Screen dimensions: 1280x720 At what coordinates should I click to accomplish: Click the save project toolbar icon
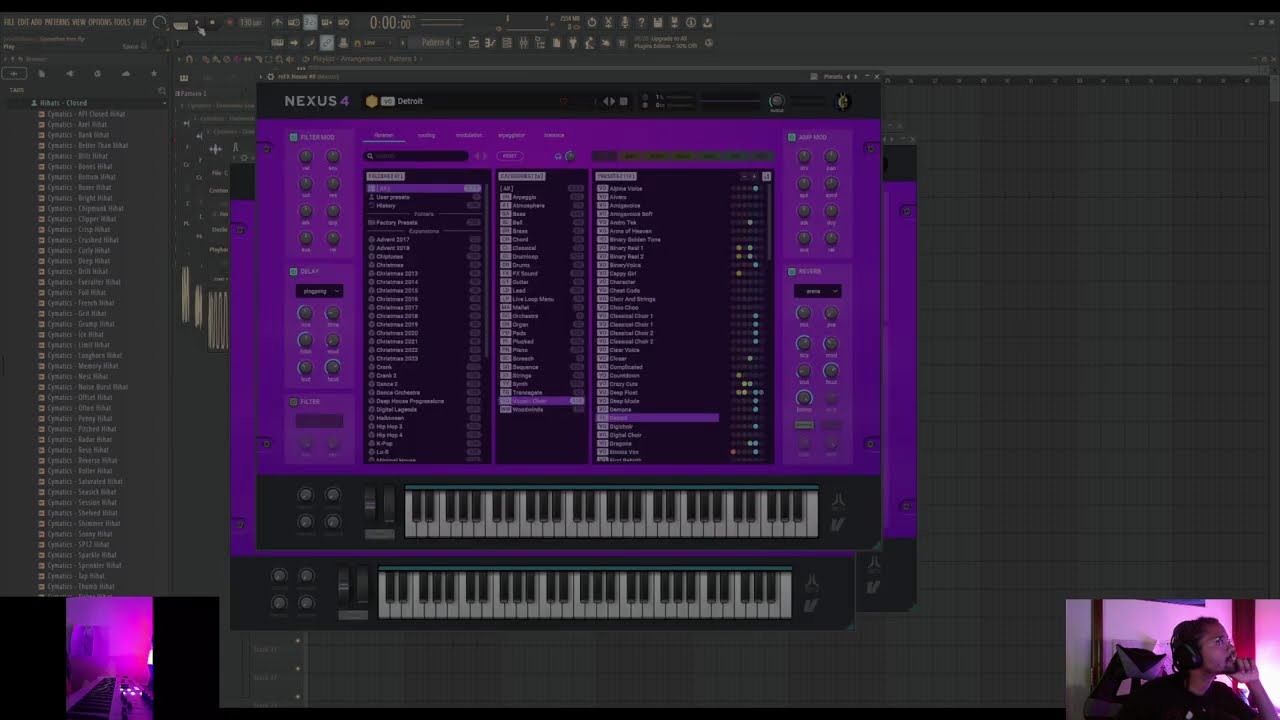click(x=657, y=22)
